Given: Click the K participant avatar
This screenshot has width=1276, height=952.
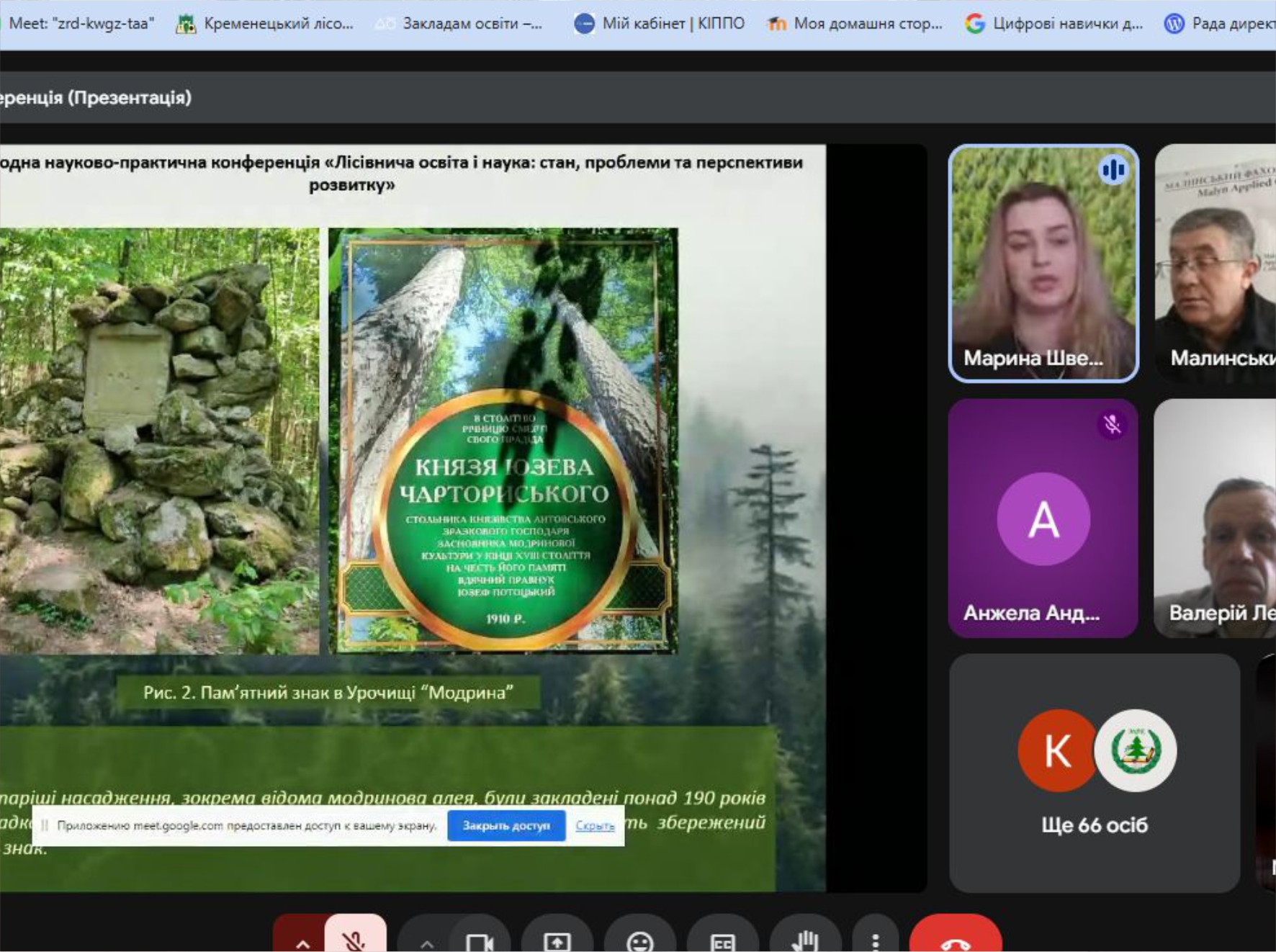Looking at the screenshot, I should tap(1057, 750).
